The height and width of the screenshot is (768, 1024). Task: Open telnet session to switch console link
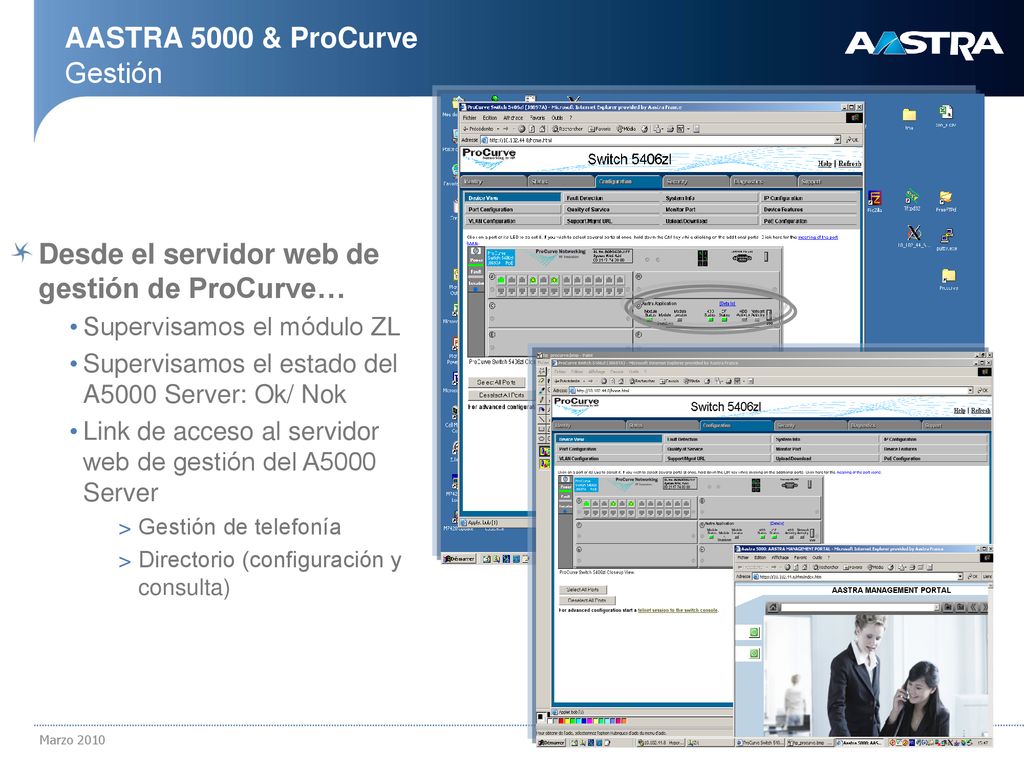678,611
